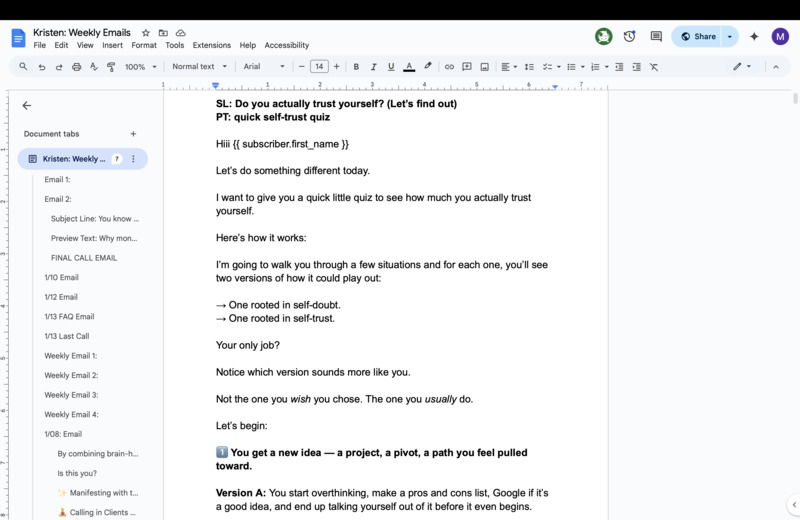Click the move-to-folder icon by the title
Image resolution: width=800 pixels, height=520 pixels.
163,33
